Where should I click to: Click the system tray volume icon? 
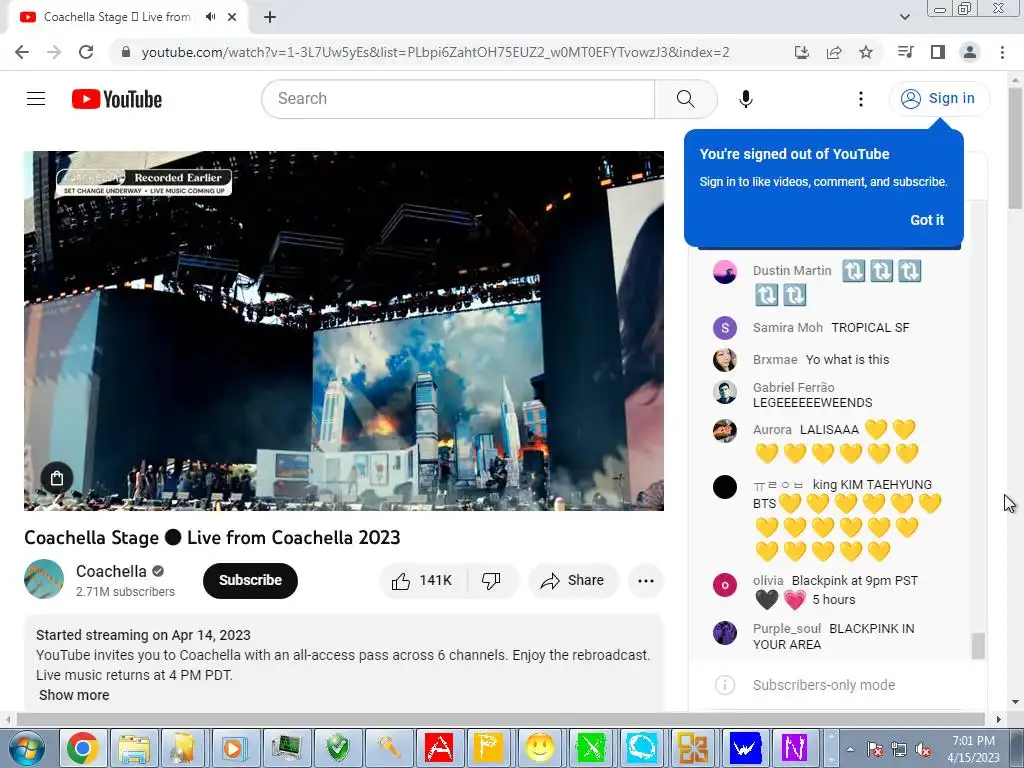[923, 750]
